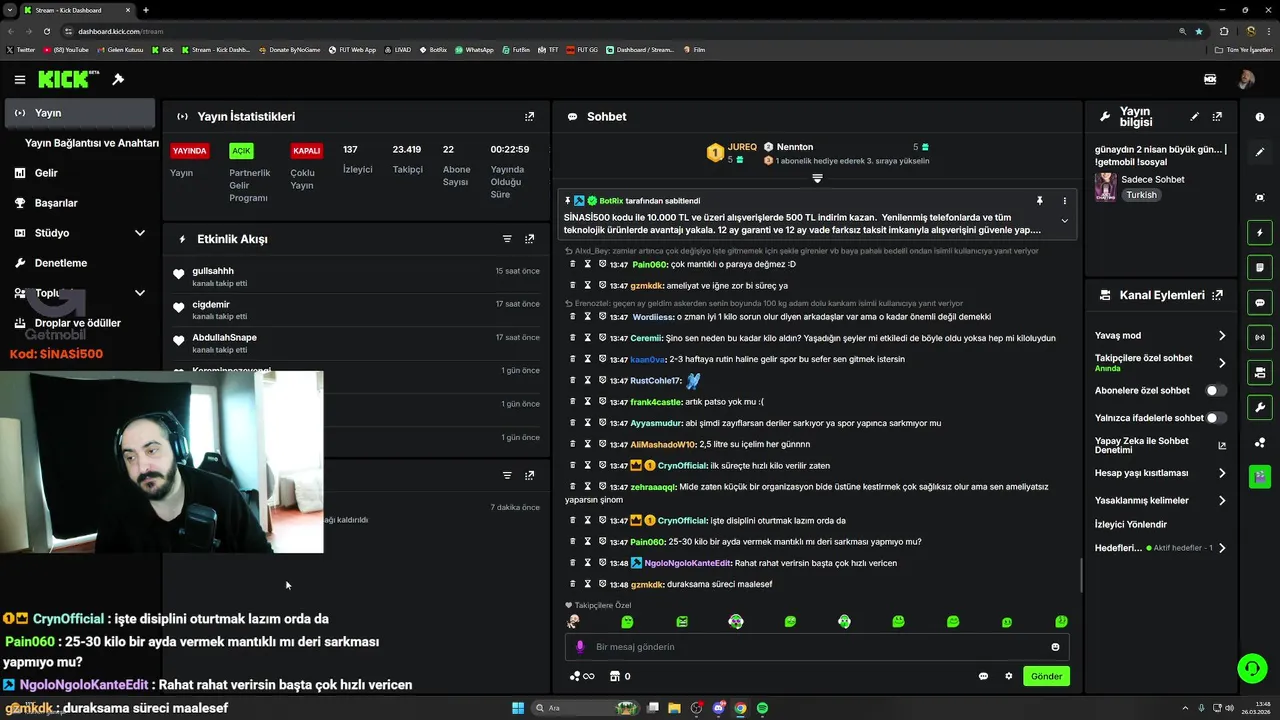This screenshot has height=720, width=1280.
Task: Bookmark this page with the star icon
Action: point(1199,31)
